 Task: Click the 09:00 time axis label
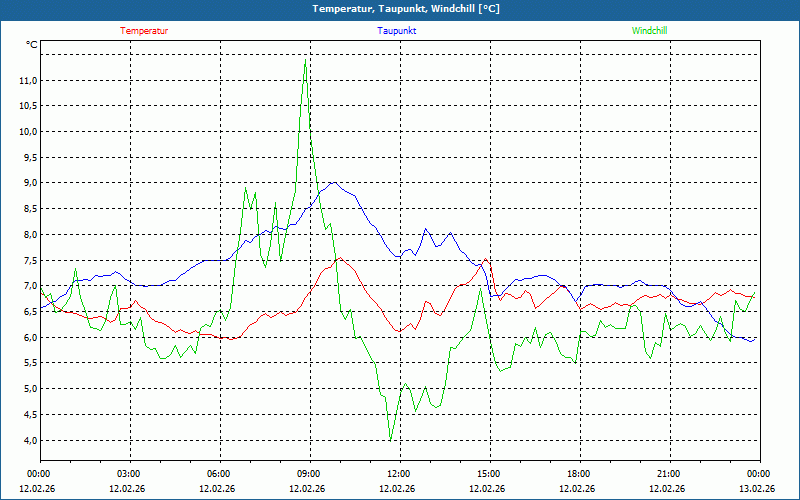(x=308, y=474)
